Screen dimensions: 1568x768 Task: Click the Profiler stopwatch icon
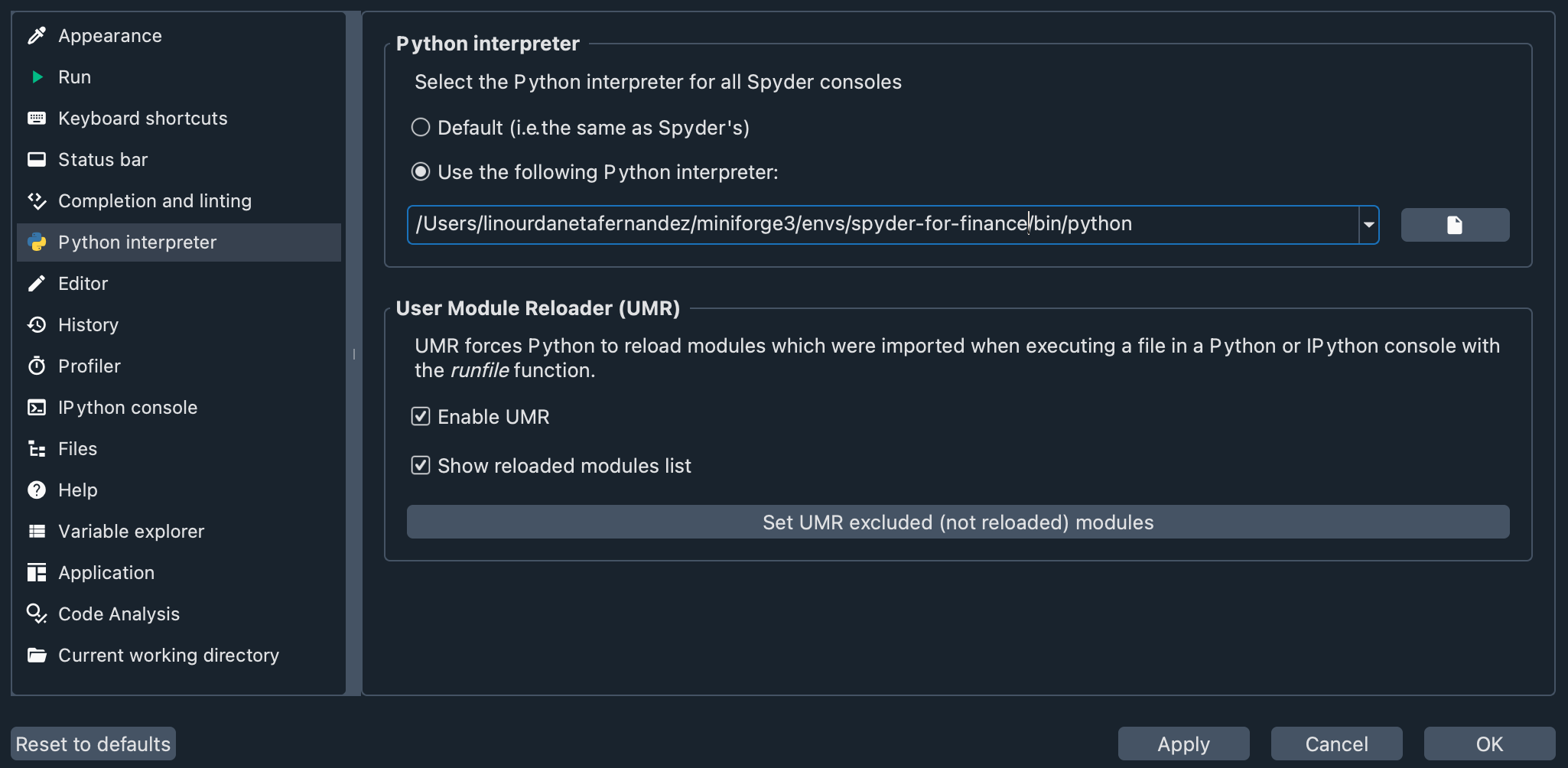coord(36,366)
